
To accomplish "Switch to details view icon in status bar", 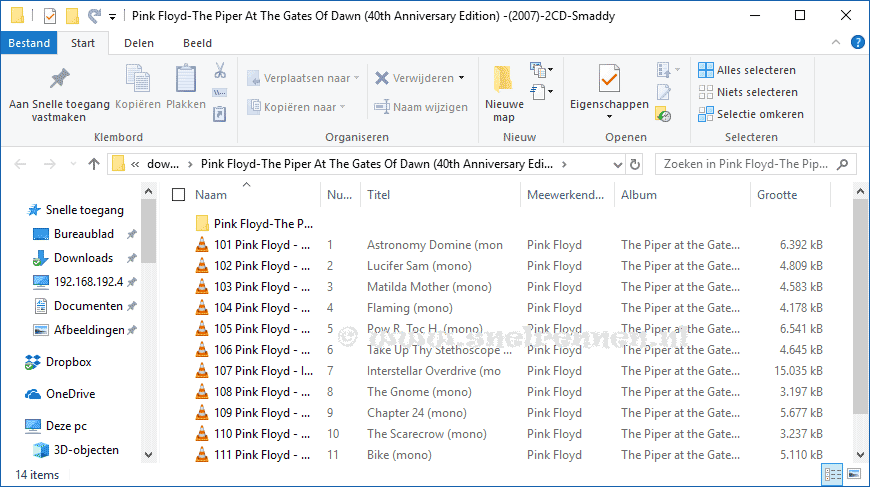I will pos(833,474).
